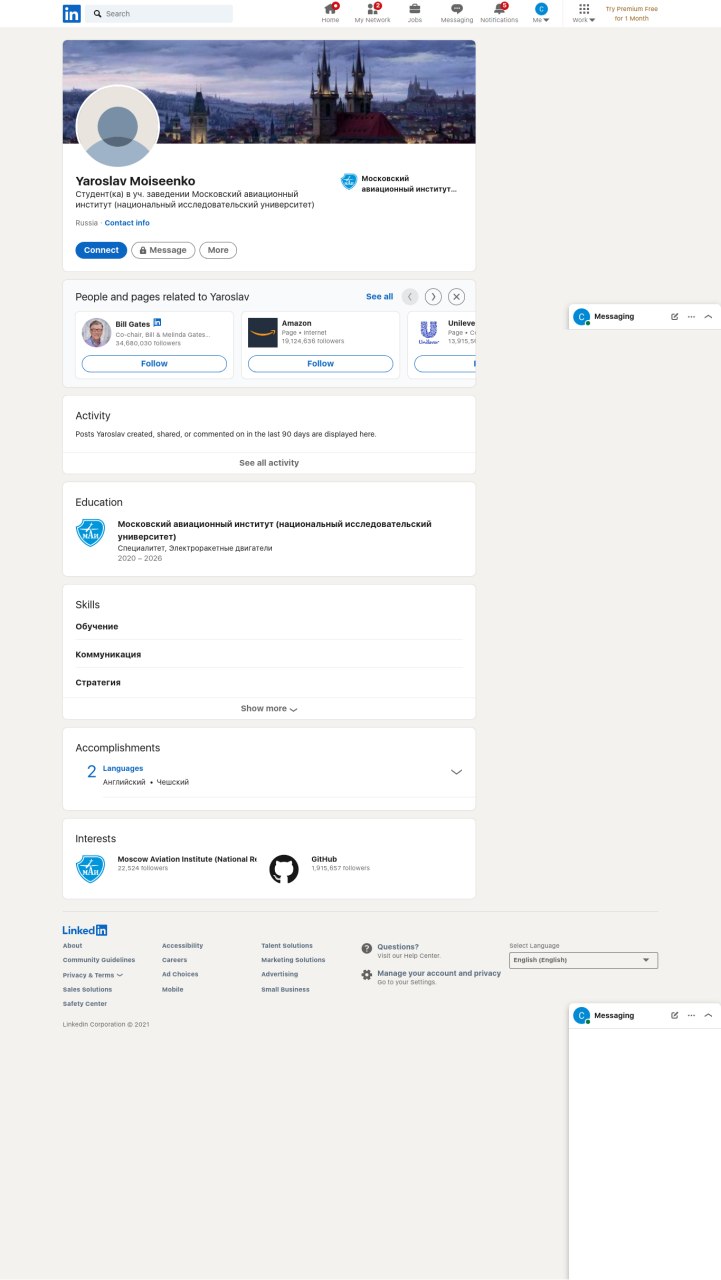The width and height of the screenshot is (721, 1280).
Task: Open the Select Language dropdown
Action: pos(584,960)
